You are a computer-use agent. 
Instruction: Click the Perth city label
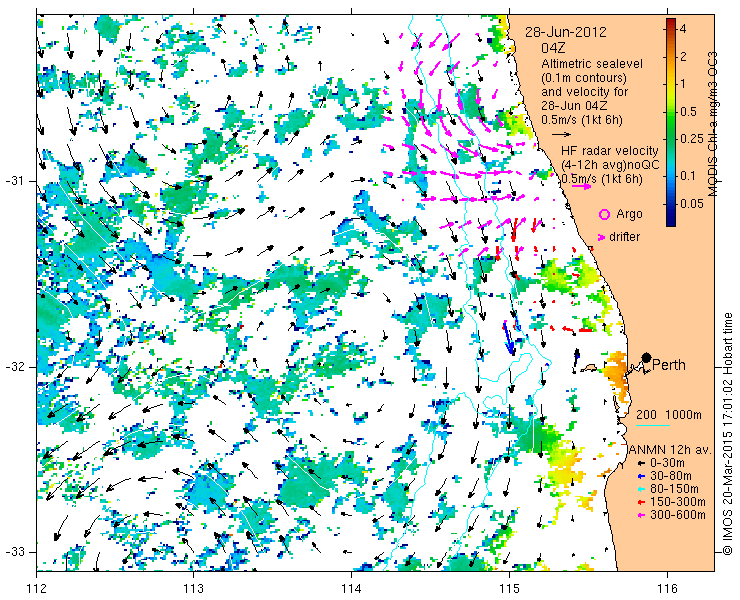pos(669,365)
